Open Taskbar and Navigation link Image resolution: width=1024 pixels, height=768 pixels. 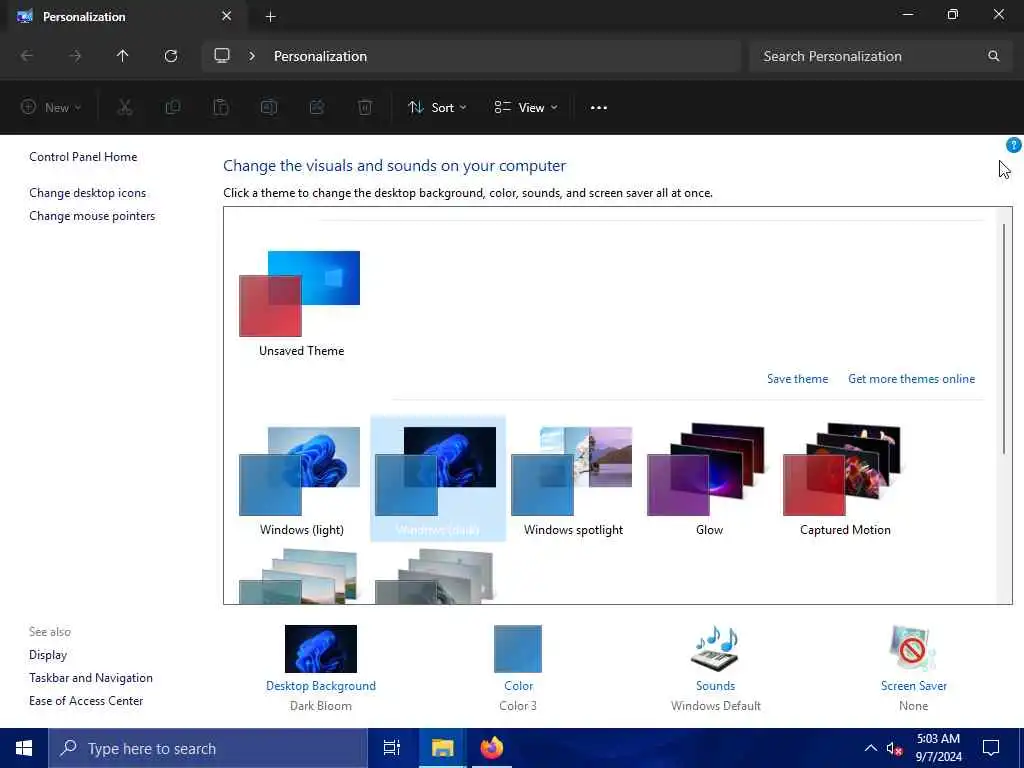coord(91,678)
